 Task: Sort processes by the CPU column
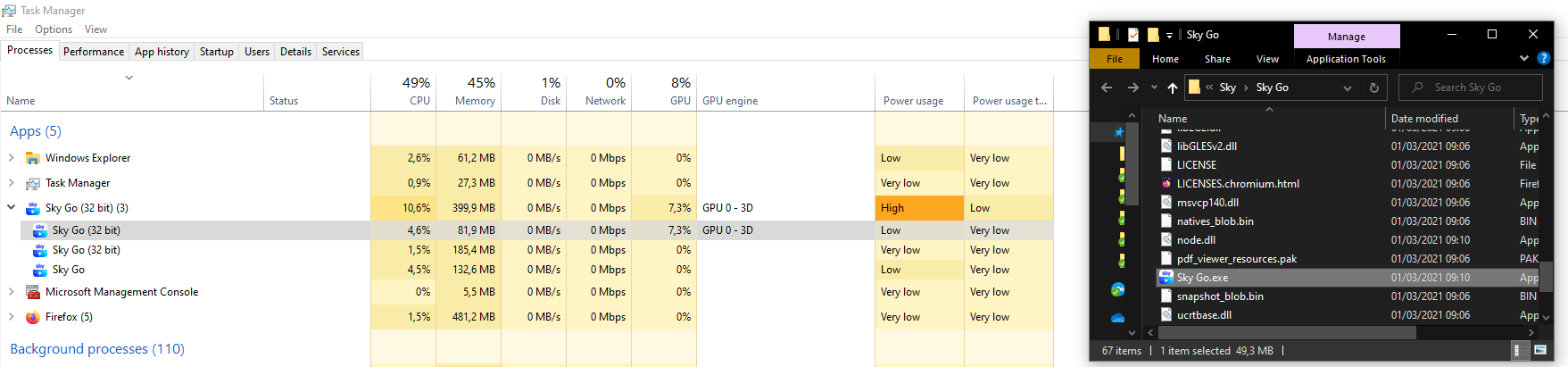pos(403,91)
